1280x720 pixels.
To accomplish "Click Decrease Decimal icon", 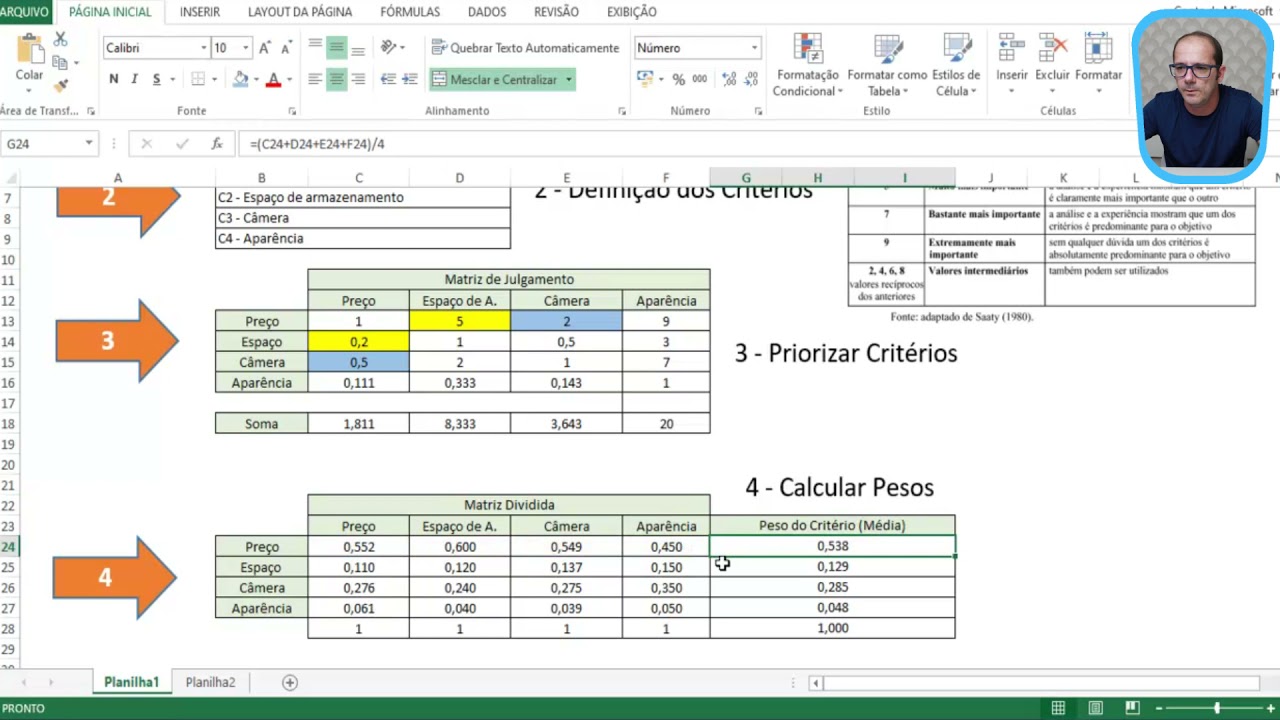I will (x=751, y=79).
